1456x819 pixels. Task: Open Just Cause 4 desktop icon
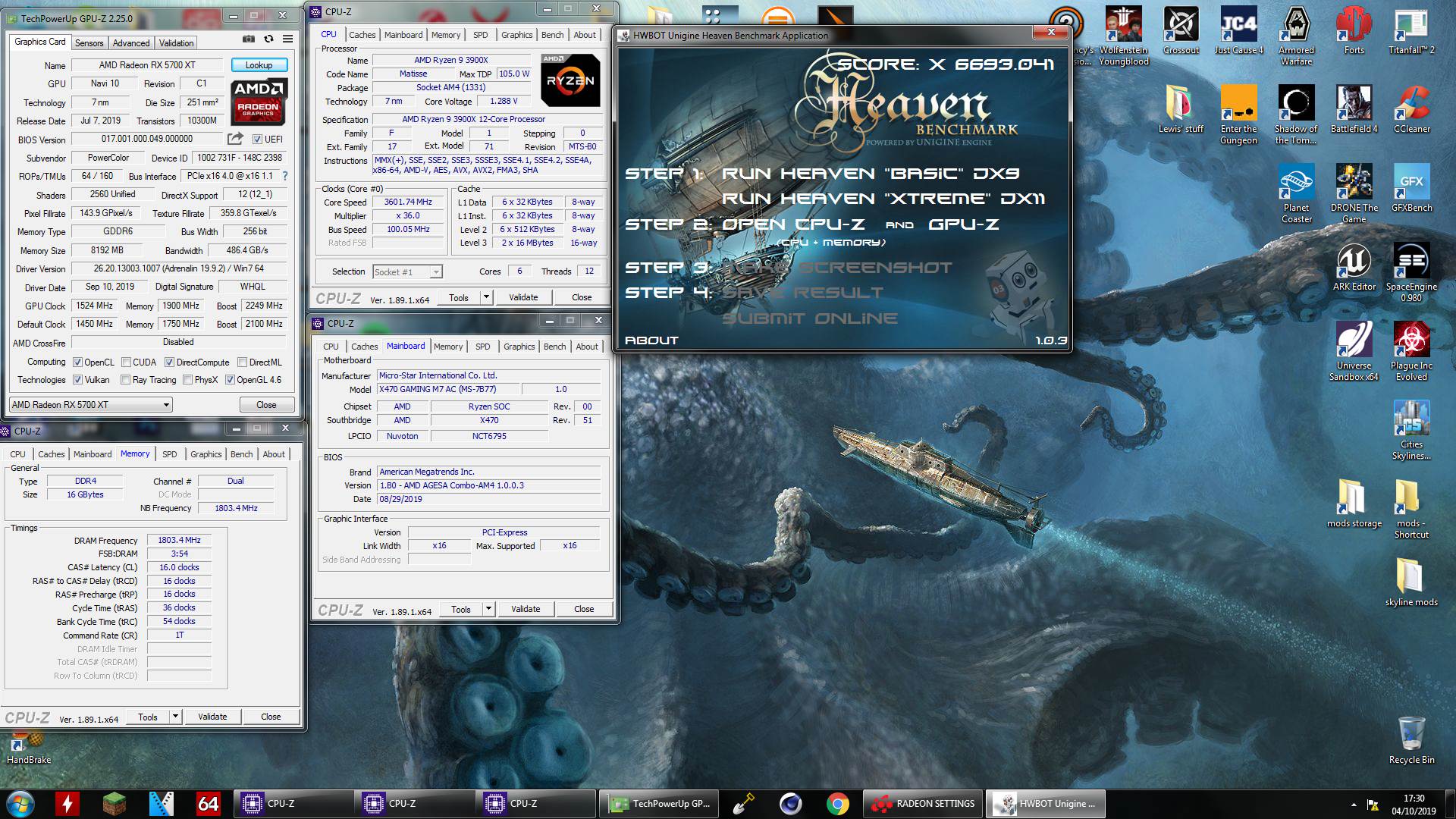click(x=1238, y=30)
